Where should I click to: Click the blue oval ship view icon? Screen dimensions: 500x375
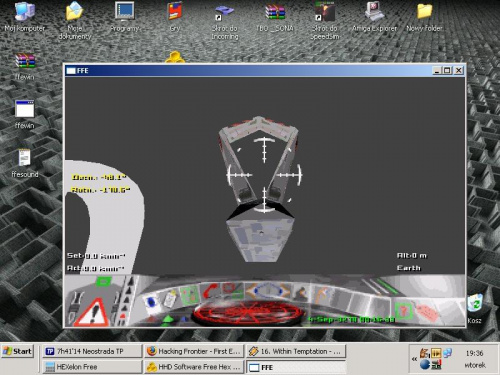(268, 290)
